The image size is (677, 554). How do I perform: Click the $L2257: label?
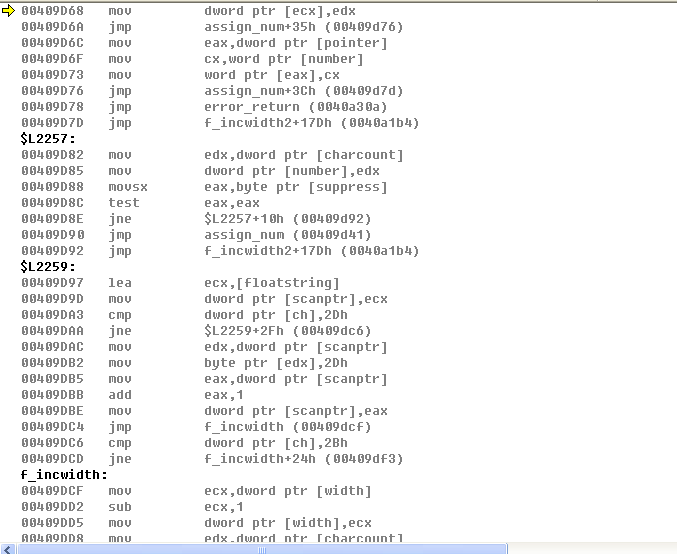[47, 139]
